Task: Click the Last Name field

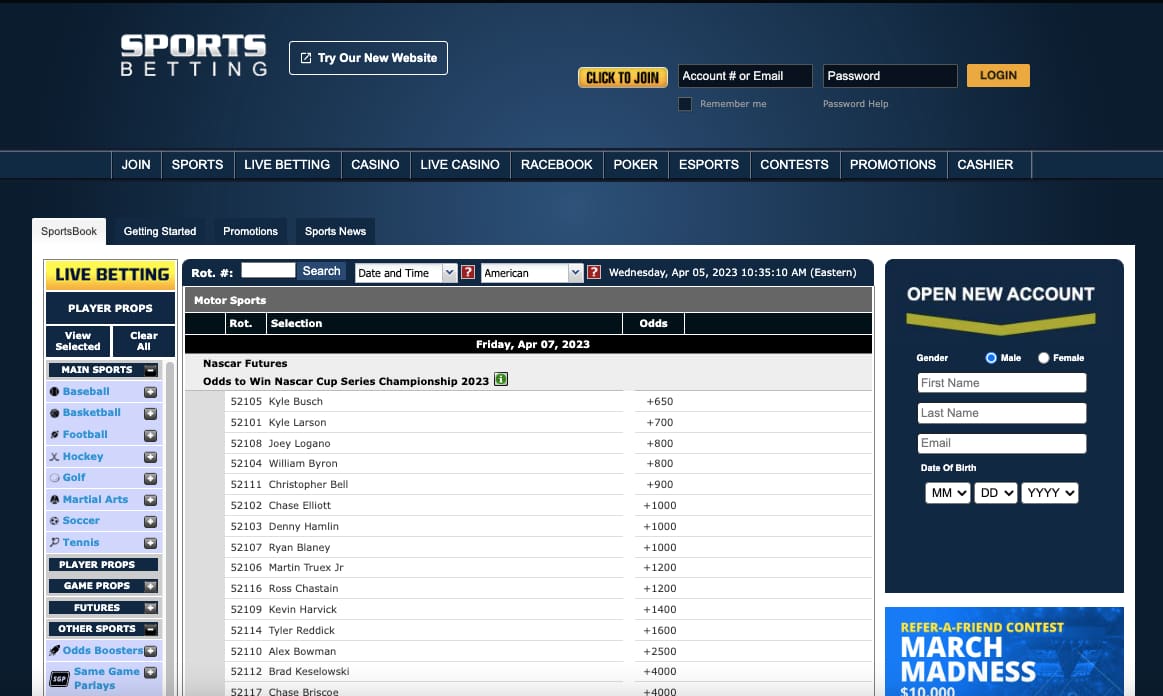Action: pyautogui.click(x=1001, y=413)
